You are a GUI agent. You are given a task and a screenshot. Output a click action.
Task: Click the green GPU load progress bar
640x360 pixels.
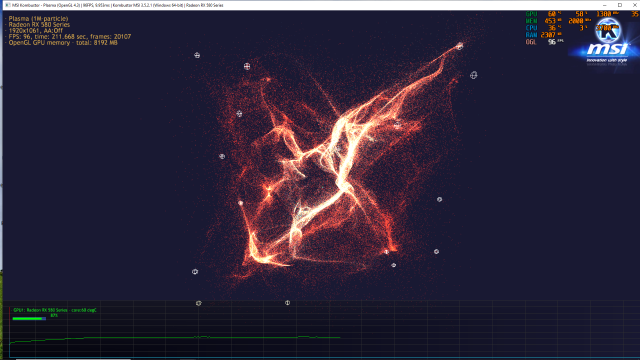coord(29,318)
